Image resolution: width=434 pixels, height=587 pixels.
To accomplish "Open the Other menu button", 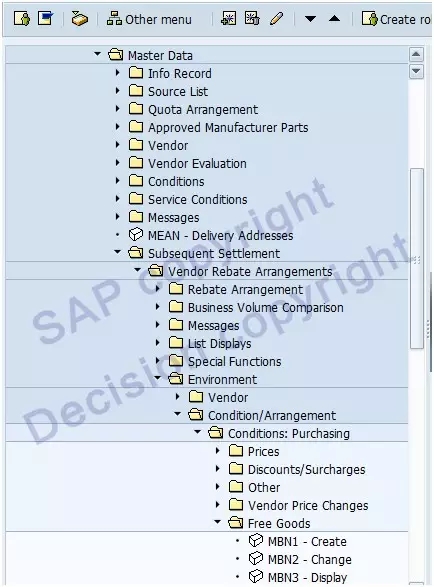I will coord(149,19).
